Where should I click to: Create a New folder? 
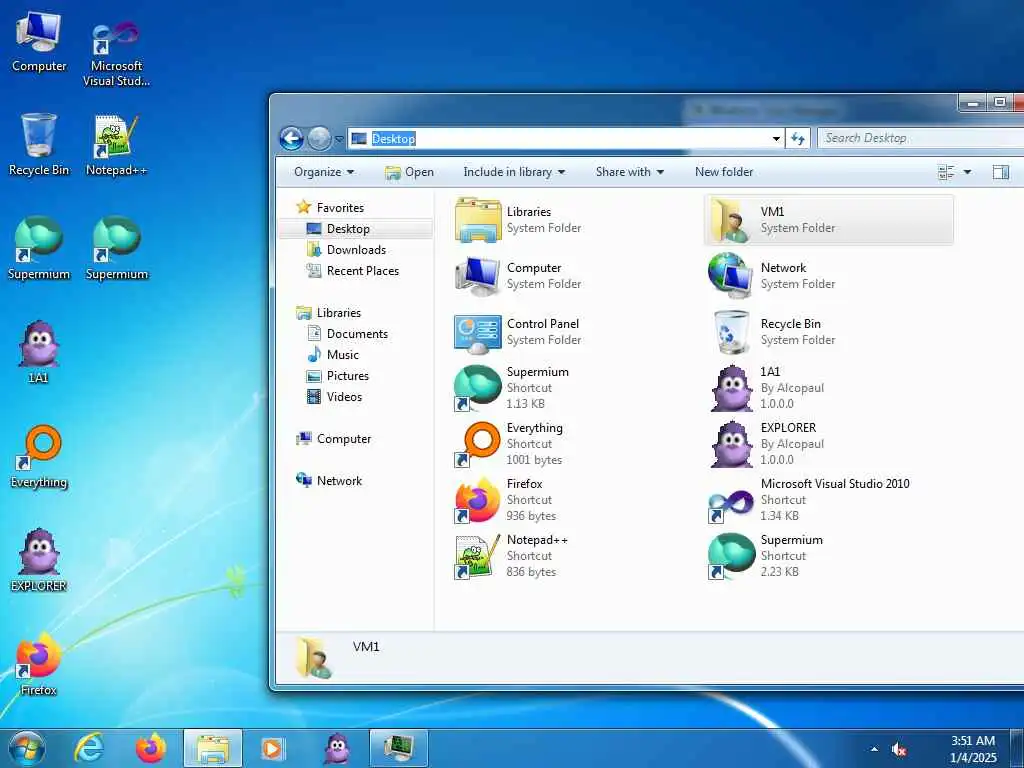pyautogui.click(x=724, y=172)
